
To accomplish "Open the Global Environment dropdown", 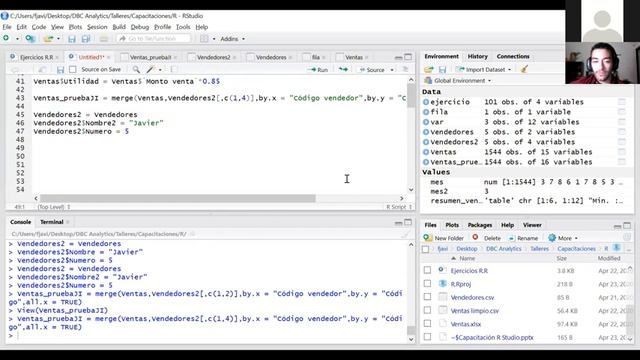I will (458, 80).
